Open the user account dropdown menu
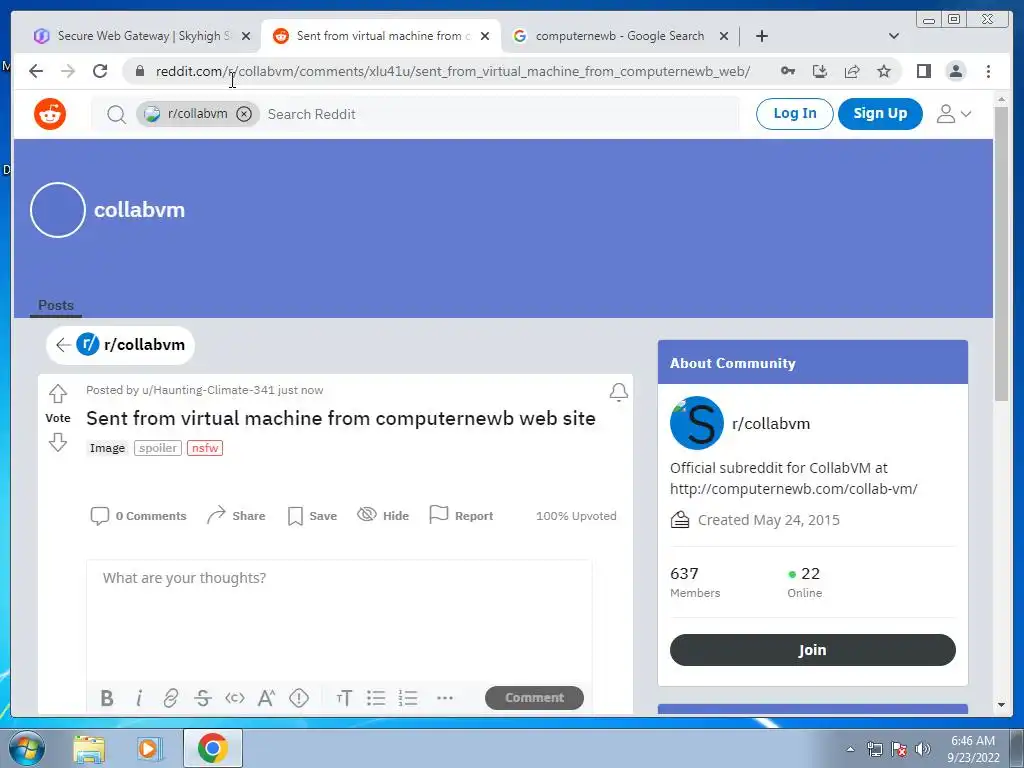1024x768 pixels. point(953,114)
